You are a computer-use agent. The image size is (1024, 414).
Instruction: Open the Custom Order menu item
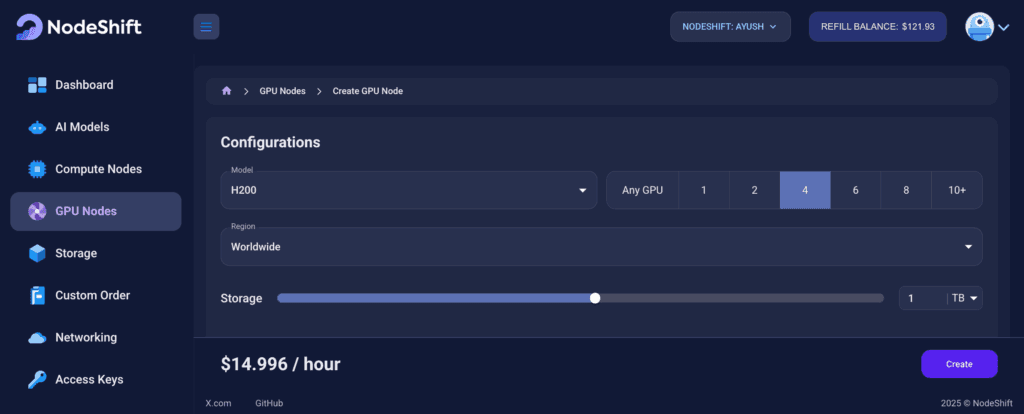[95, 296]
